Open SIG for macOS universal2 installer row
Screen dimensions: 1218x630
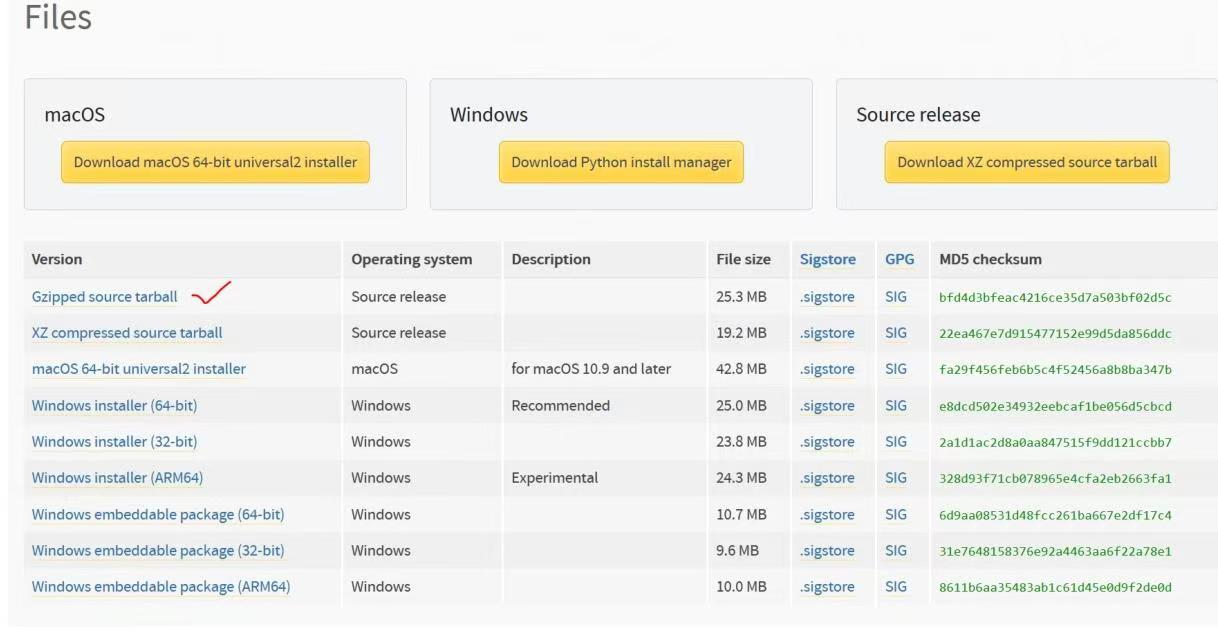click(x=896, y=369)
